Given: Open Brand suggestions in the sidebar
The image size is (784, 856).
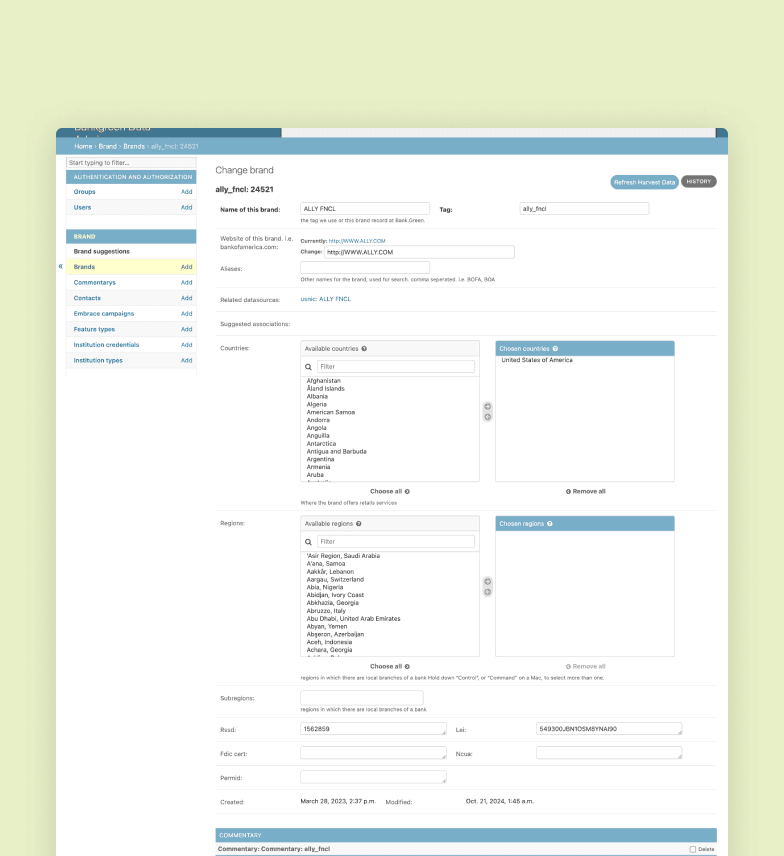Looking at the screenshot, I should click(102, 252).
